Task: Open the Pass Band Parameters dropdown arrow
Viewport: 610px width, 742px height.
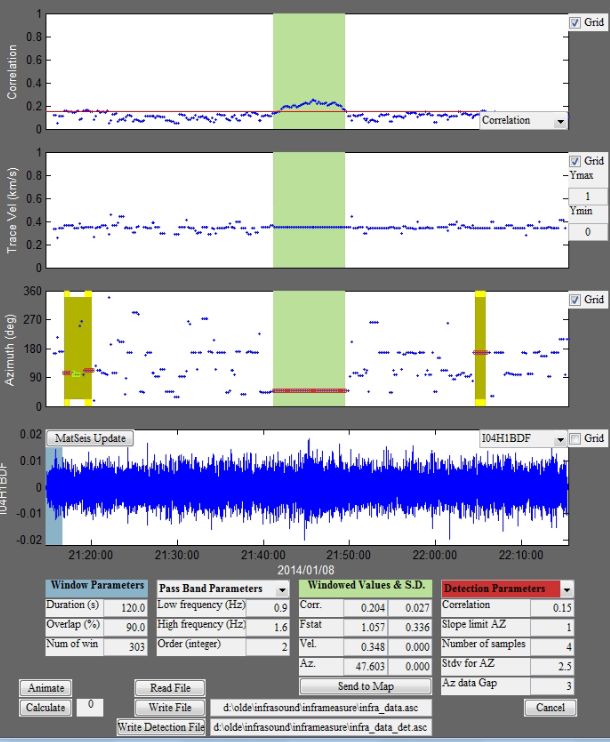Action: (x=284, y=590)
